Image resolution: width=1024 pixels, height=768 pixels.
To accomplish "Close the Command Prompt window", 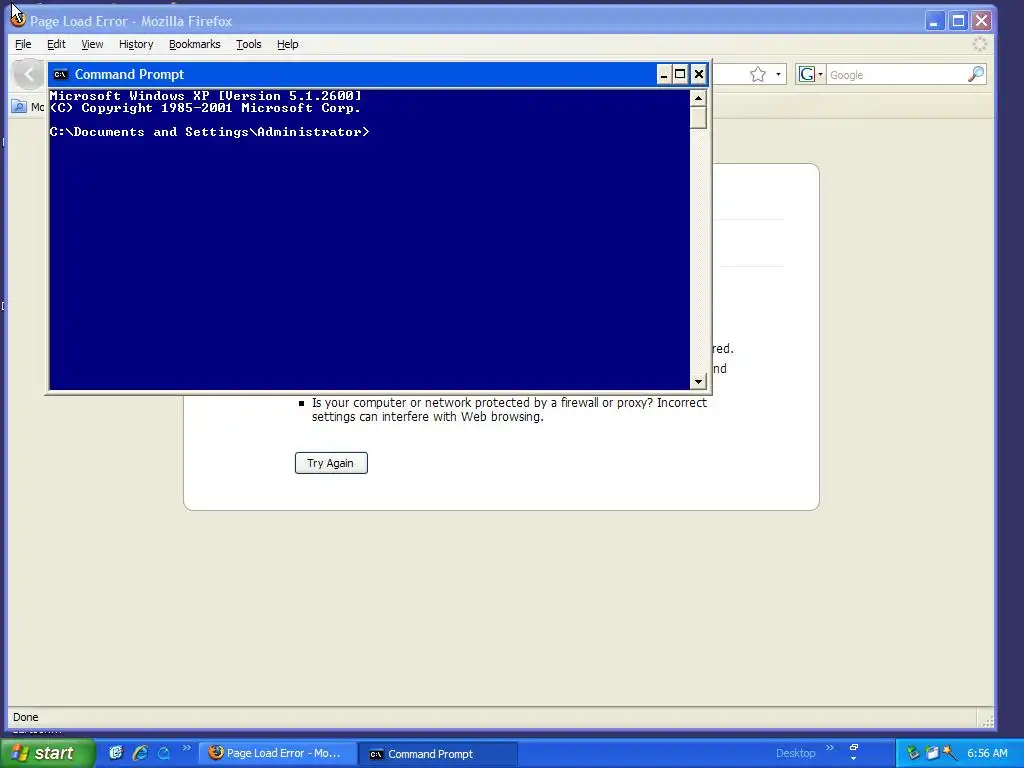I will click(699, 74).
